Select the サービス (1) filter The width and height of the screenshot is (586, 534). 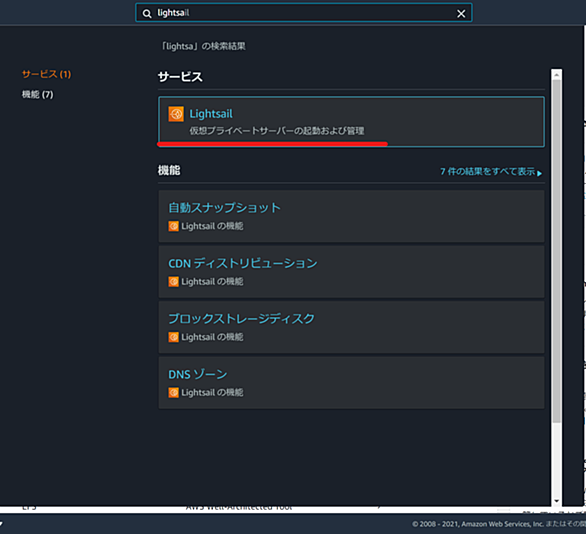(46, 74)
